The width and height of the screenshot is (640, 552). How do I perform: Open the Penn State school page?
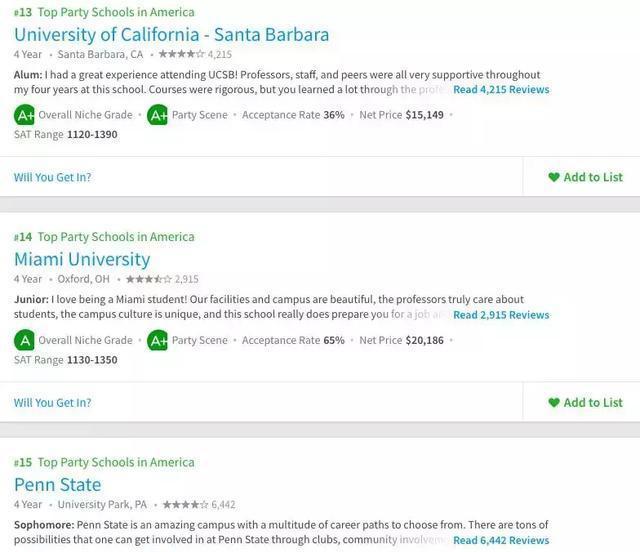(x=57, y=485)
